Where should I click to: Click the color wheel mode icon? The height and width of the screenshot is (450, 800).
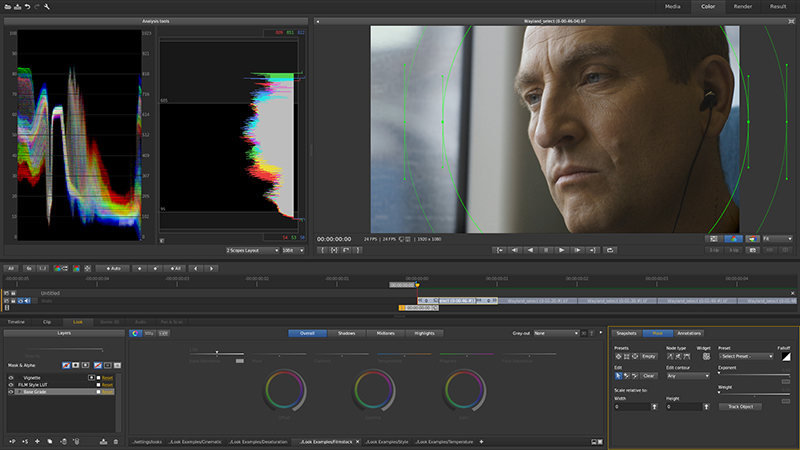tap(137, 333)
